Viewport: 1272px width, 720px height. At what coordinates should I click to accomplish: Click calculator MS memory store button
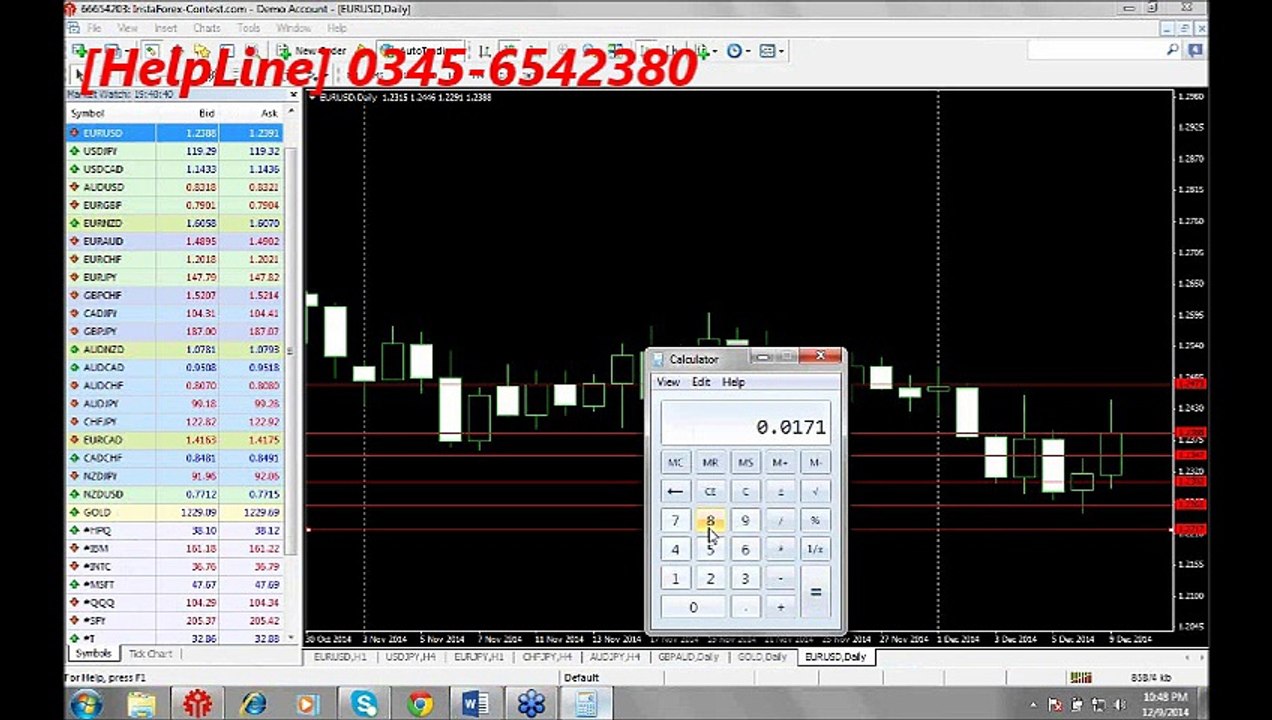tap(745, 463)
